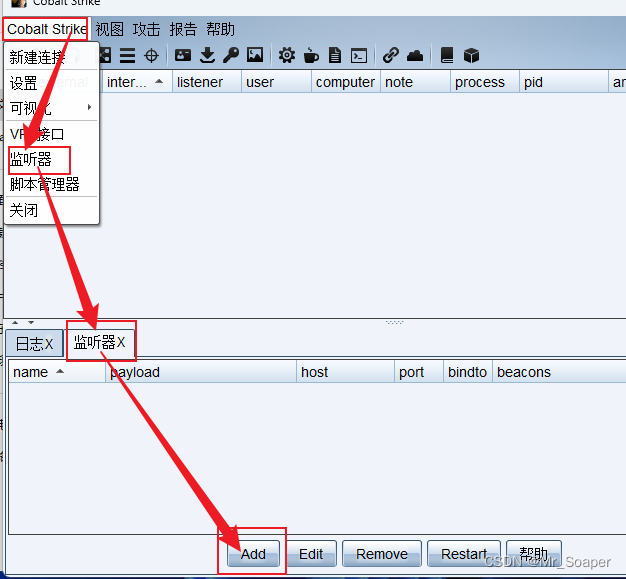Click the target table crosshair icon
The width and height of the screenshot is (626, 579).
[x=151, y=55]
